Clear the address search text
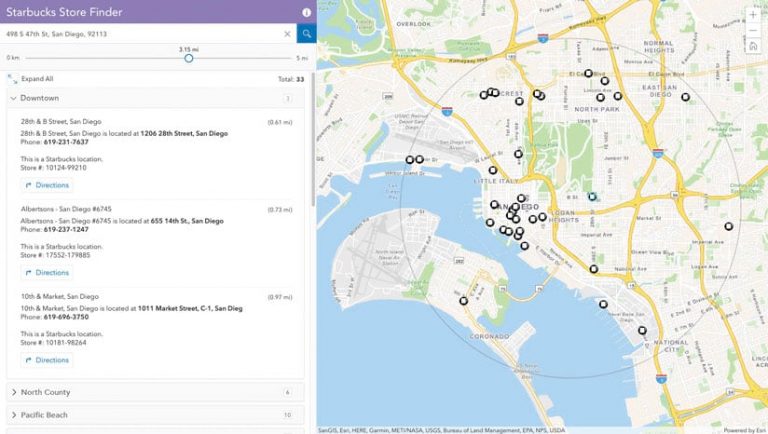 tap(288, 34)
